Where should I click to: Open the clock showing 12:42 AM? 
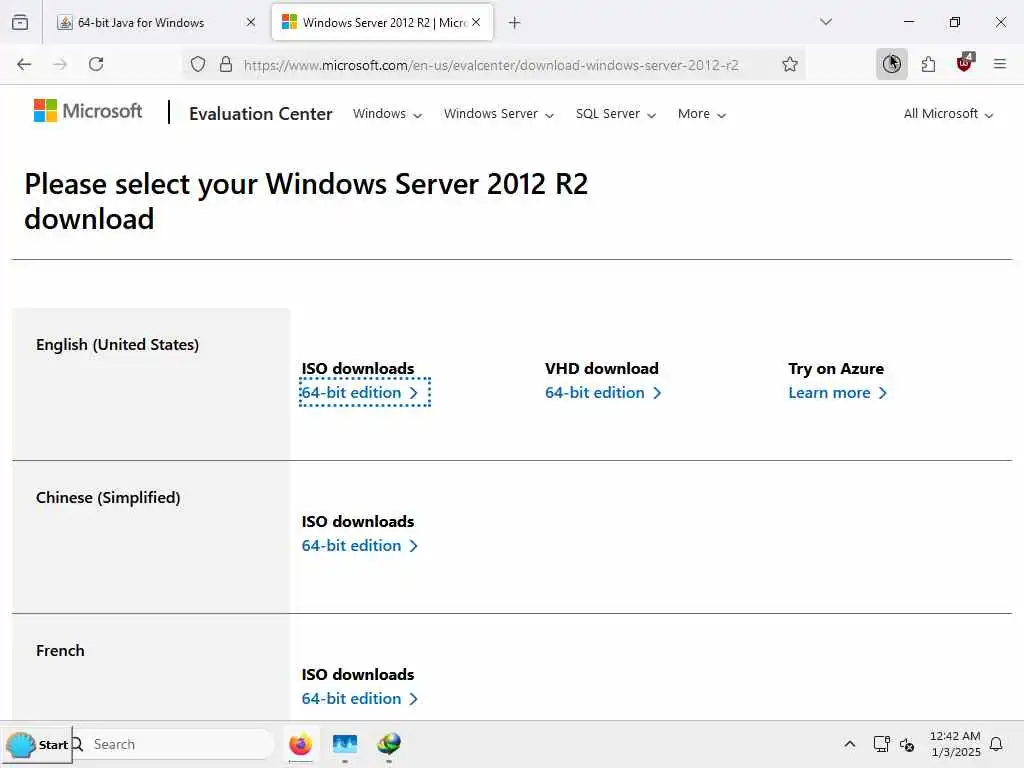click(x=955, y=744)
